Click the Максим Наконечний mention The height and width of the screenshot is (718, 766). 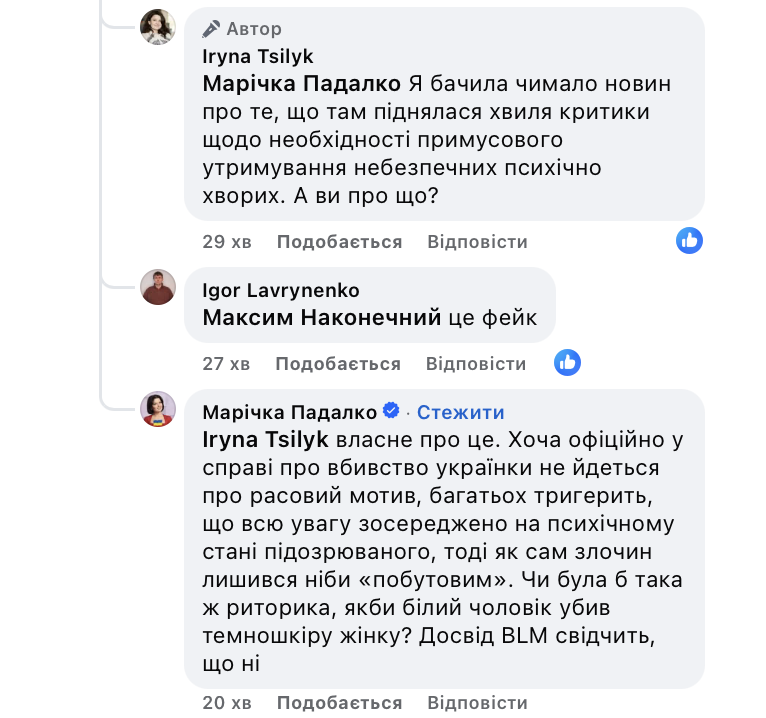pos(321,319)
